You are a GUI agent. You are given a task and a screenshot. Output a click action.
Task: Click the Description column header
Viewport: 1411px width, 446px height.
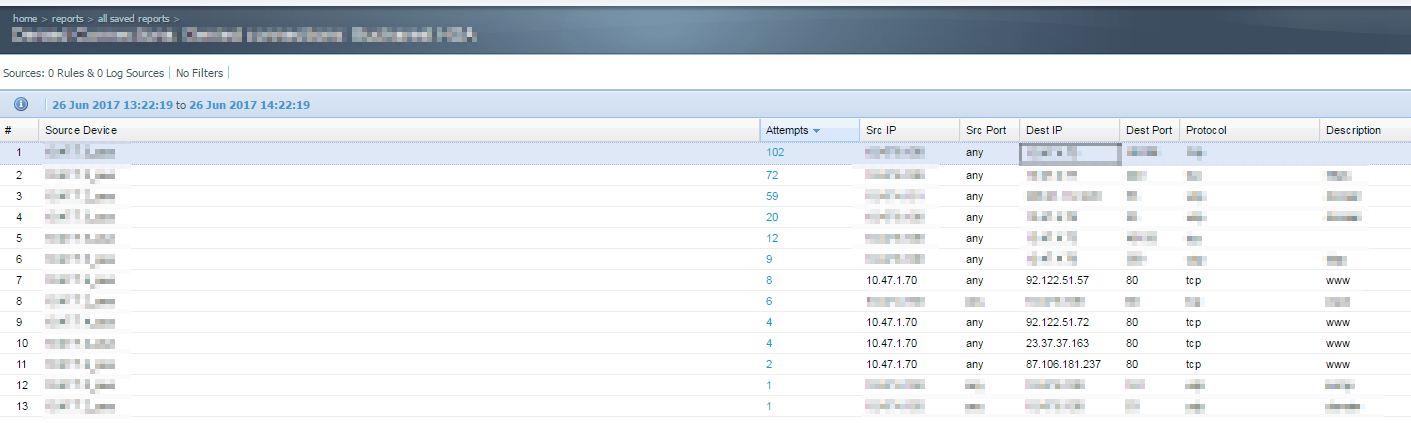[x=1353, y=131]
